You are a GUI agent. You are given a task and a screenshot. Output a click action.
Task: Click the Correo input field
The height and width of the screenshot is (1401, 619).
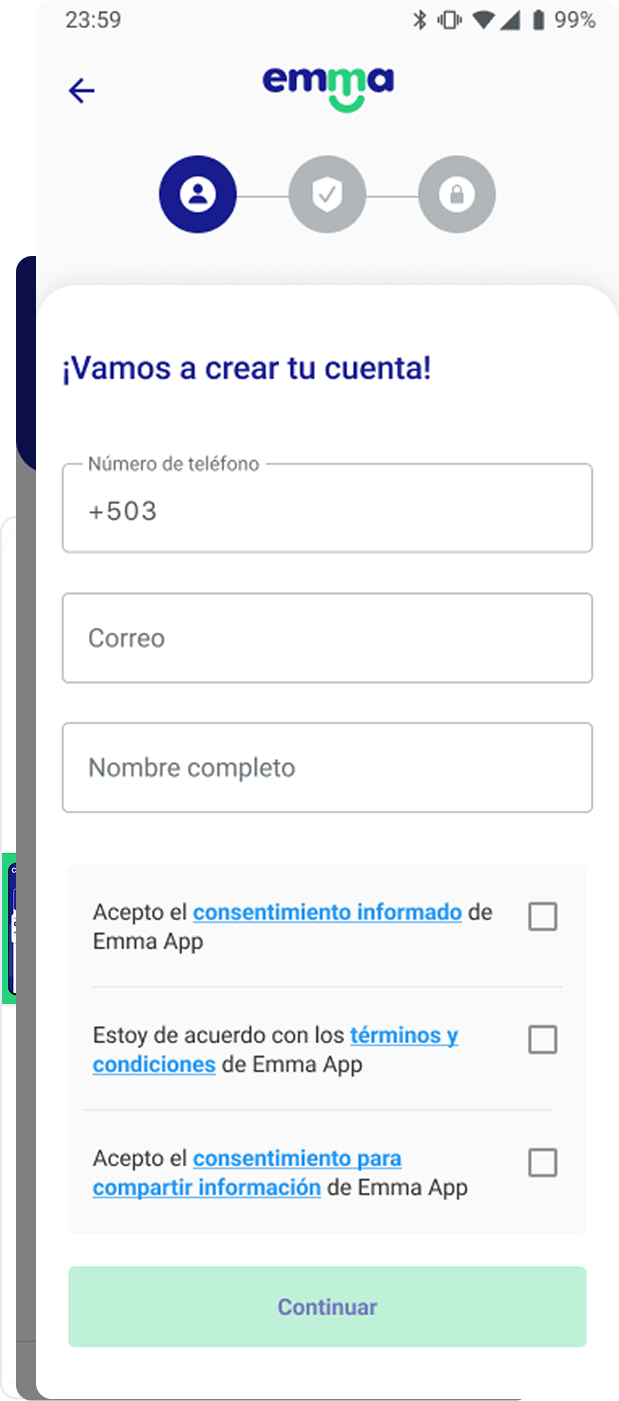(x=327, y=638)
